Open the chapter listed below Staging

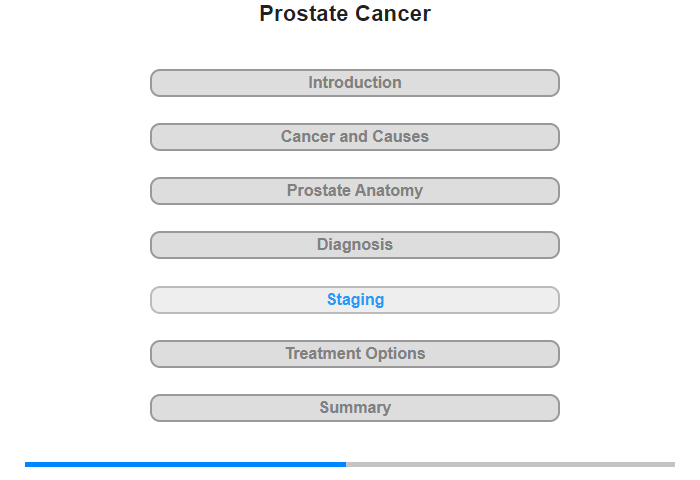click(354, 354)
